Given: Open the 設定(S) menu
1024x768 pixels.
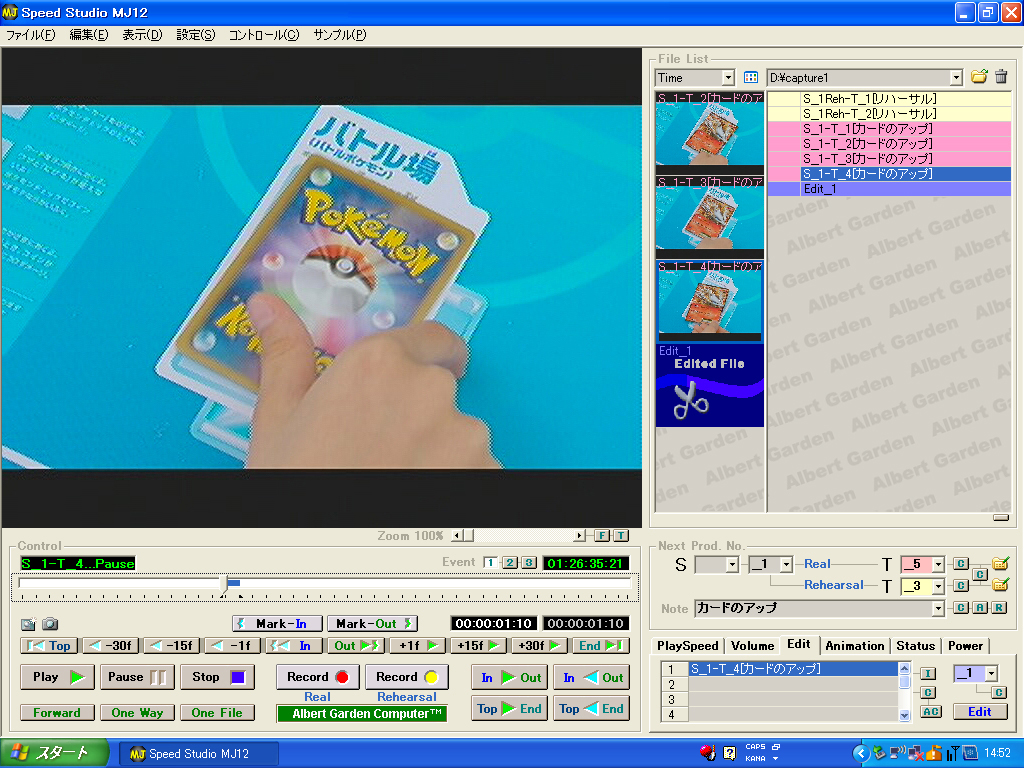Looking at the screenshot, I should click(x=195, y=35).
